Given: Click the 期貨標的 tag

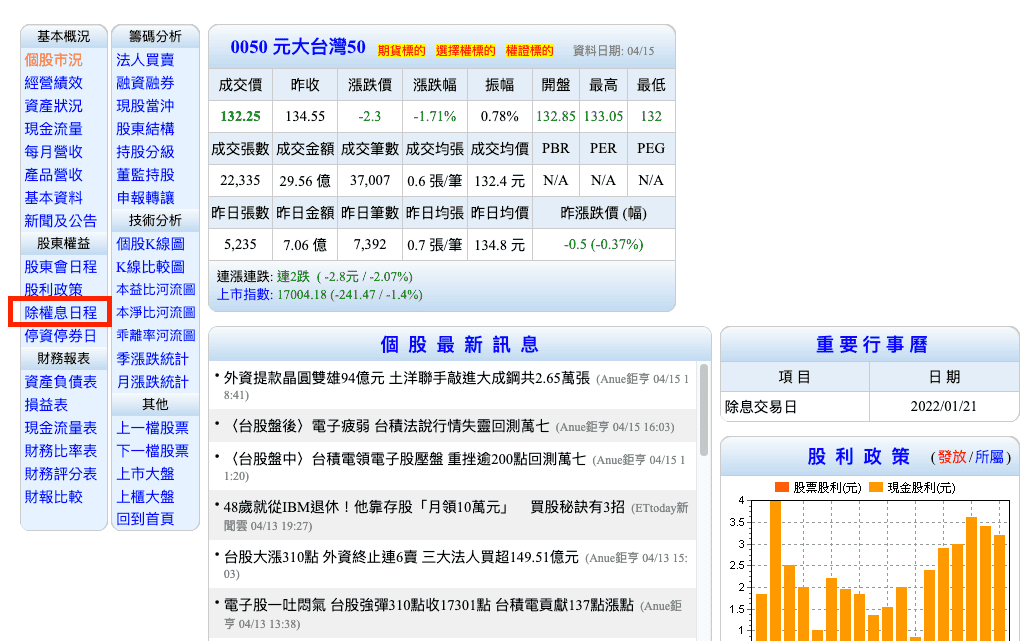Looking at the screenshot, I should (x=402, y=51).
